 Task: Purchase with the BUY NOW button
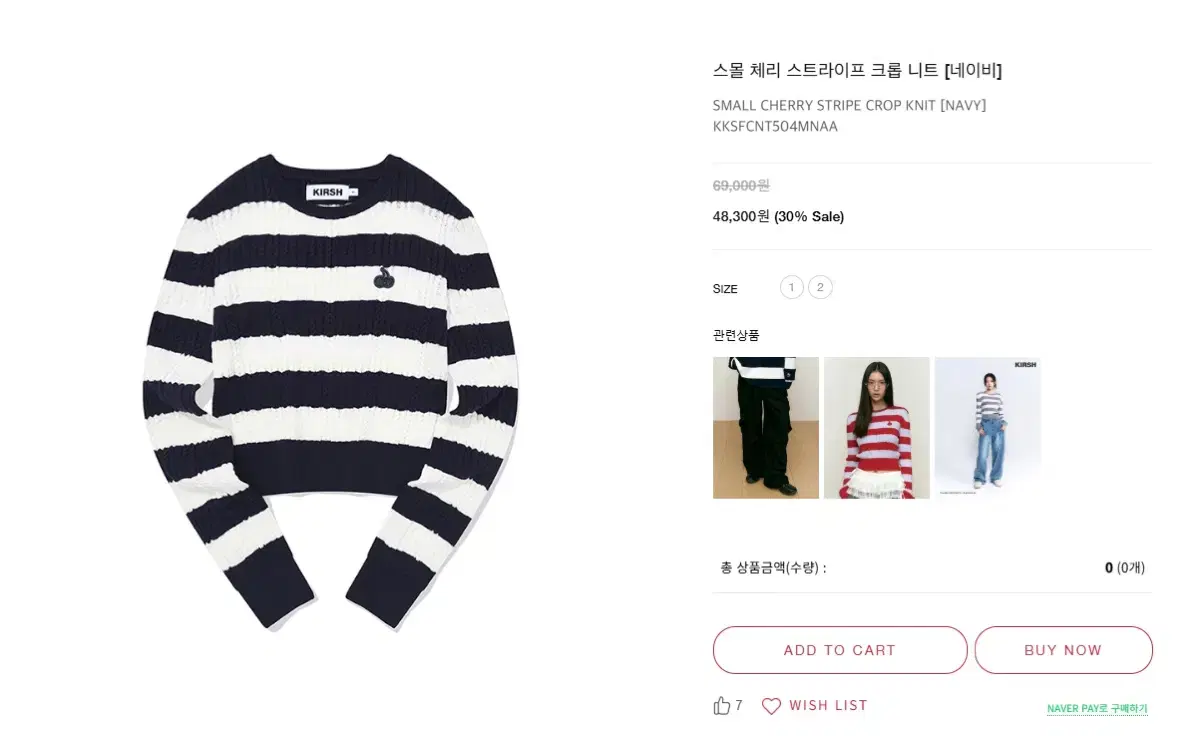tap(1063, 650)
